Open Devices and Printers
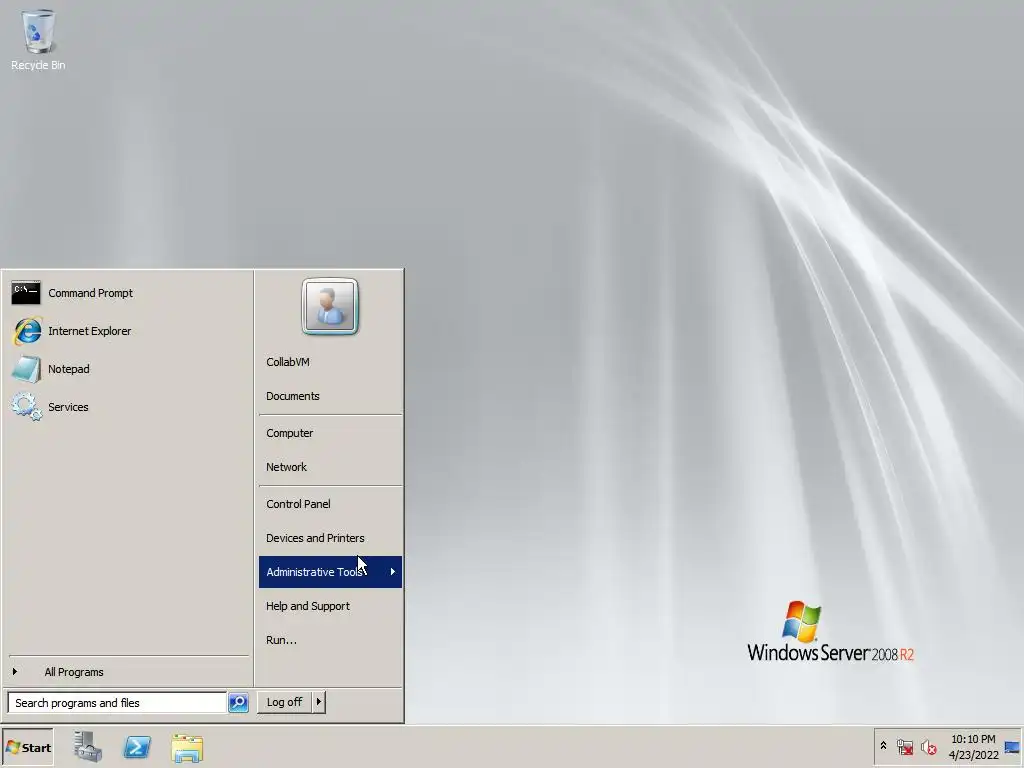 click(x=330, y=538)
